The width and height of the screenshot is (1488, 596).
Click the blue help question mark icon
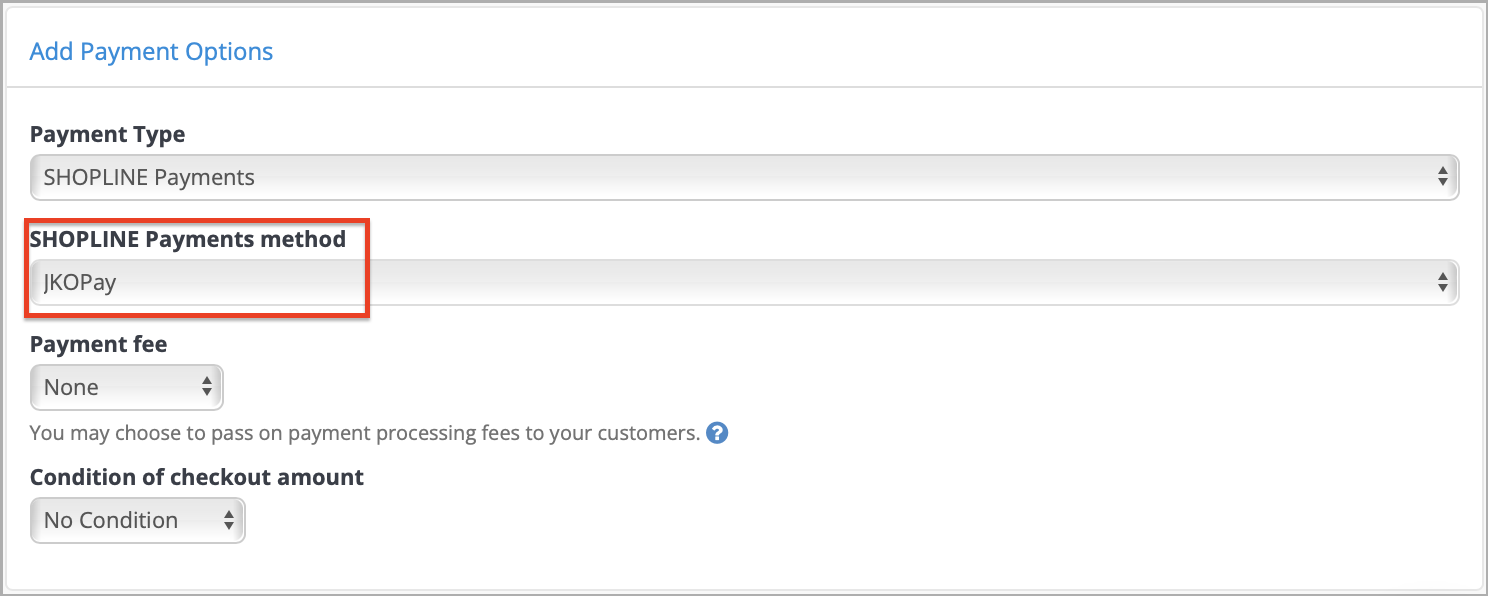coord(717,434)
